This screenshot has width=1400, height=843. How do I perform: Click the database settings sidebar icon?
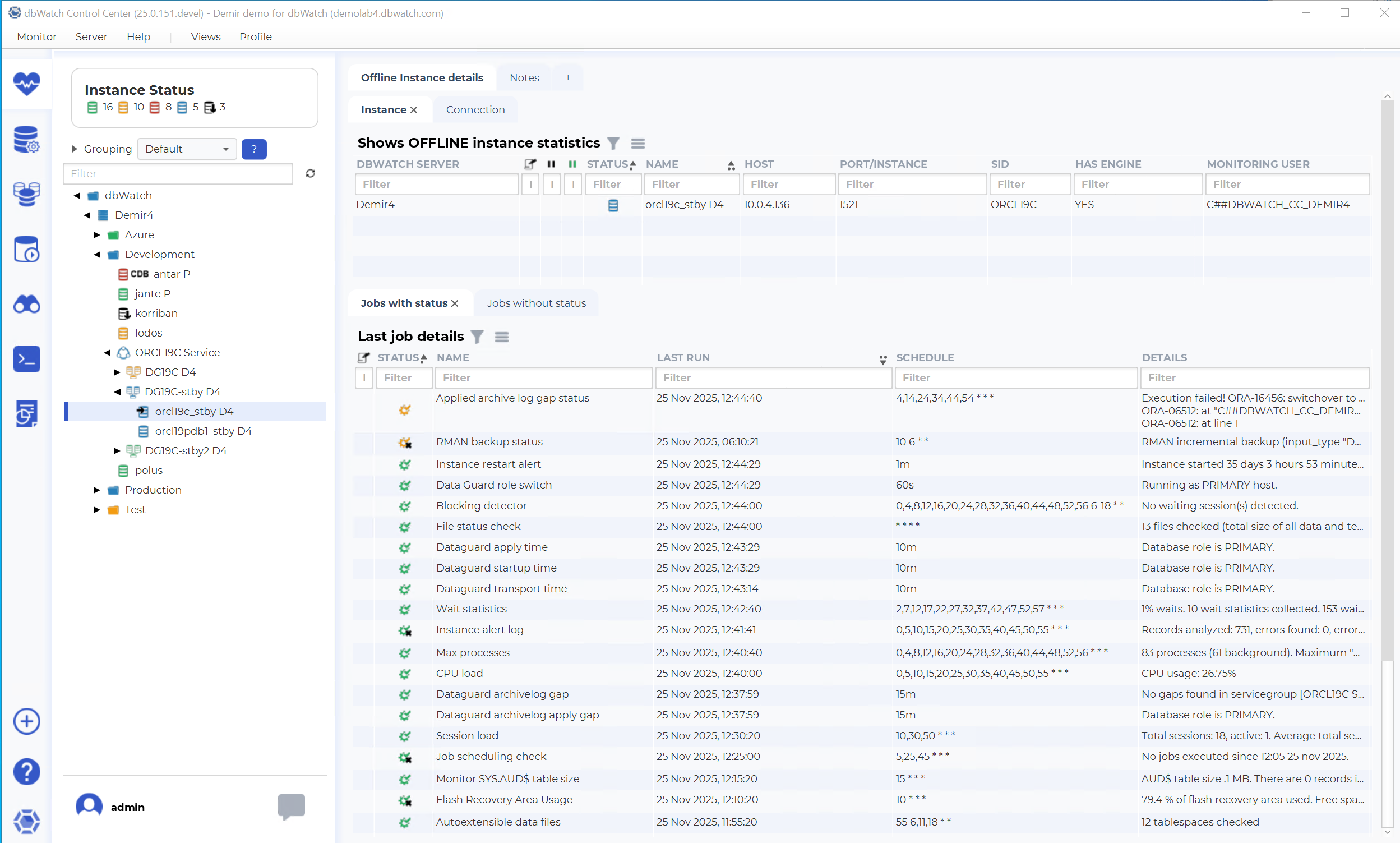point(27,139)
